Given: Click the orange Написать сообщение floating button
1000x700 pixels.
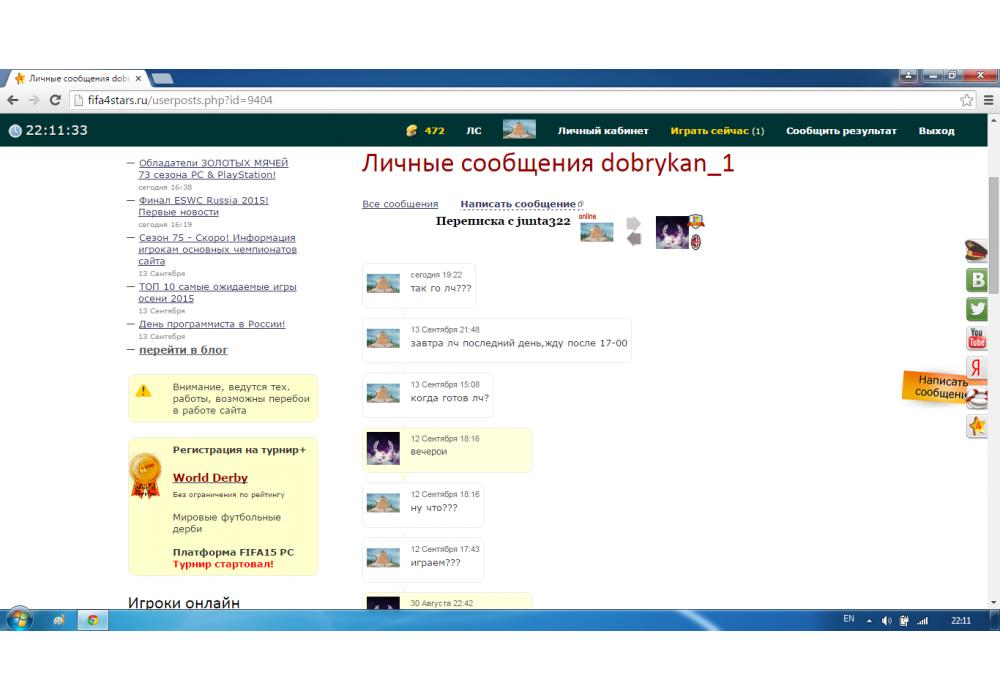Looking at the screenshot, I should 938,387.
